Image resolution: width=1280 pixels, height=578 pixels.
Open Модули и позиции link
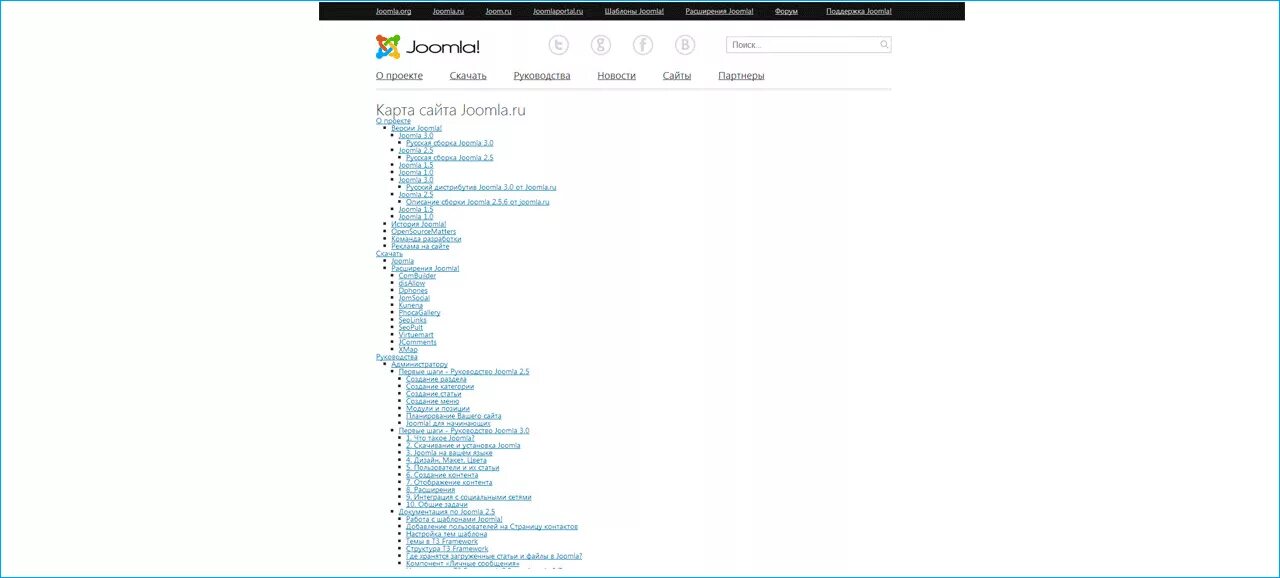click(438, 409)
